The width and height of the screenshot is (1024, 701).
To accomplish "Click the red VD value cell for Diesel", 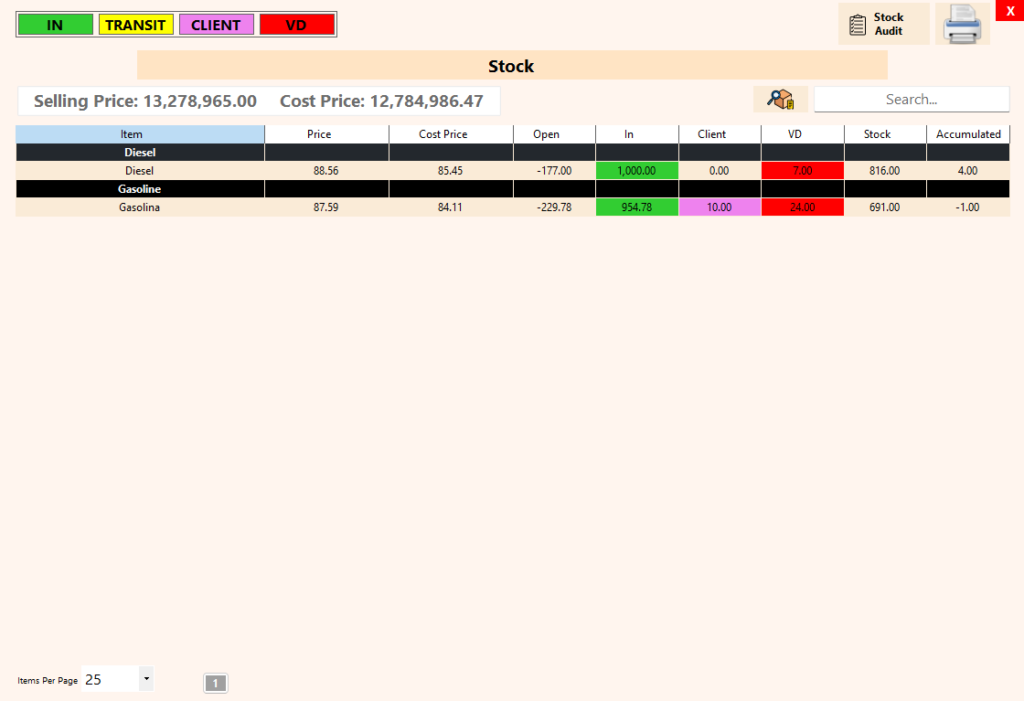I will [802, 170].
